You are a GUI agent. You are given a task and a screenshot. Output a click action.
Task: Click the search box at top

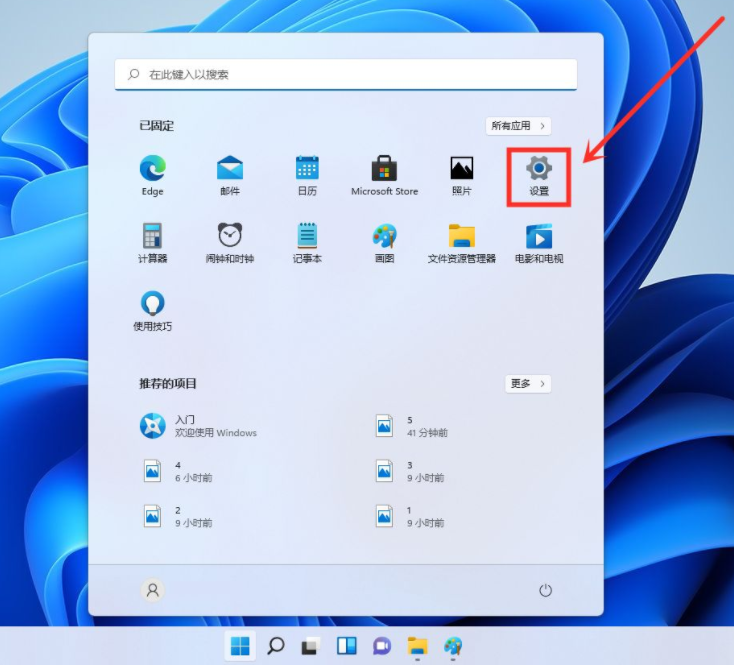click(x=346, y=75)
